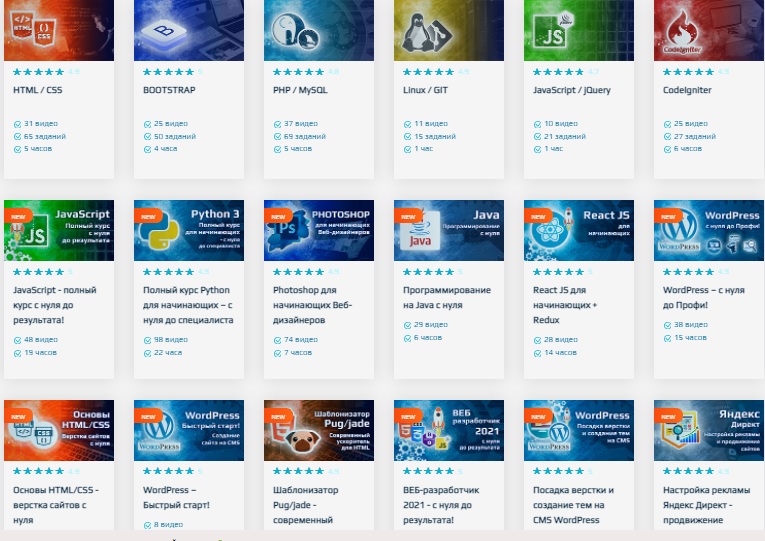The image size is (765, 541).
Task: Click the Яндекс Директ course banner
Action: (709, 430)
